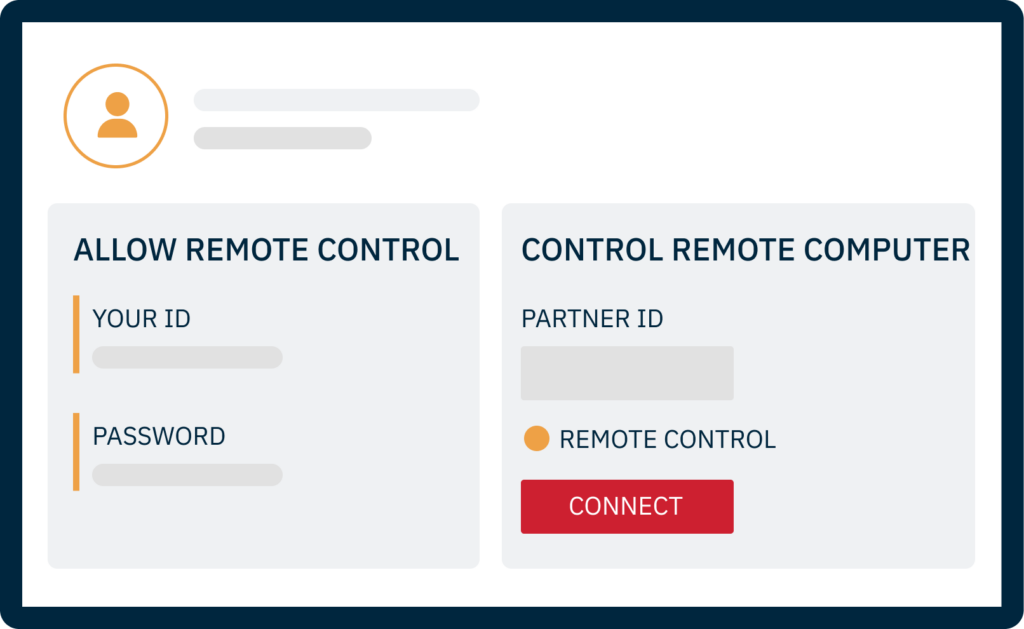Click the Control Remote Computer heading
This screenshot has height=629, width=1024.
click(x=745, y=250)
